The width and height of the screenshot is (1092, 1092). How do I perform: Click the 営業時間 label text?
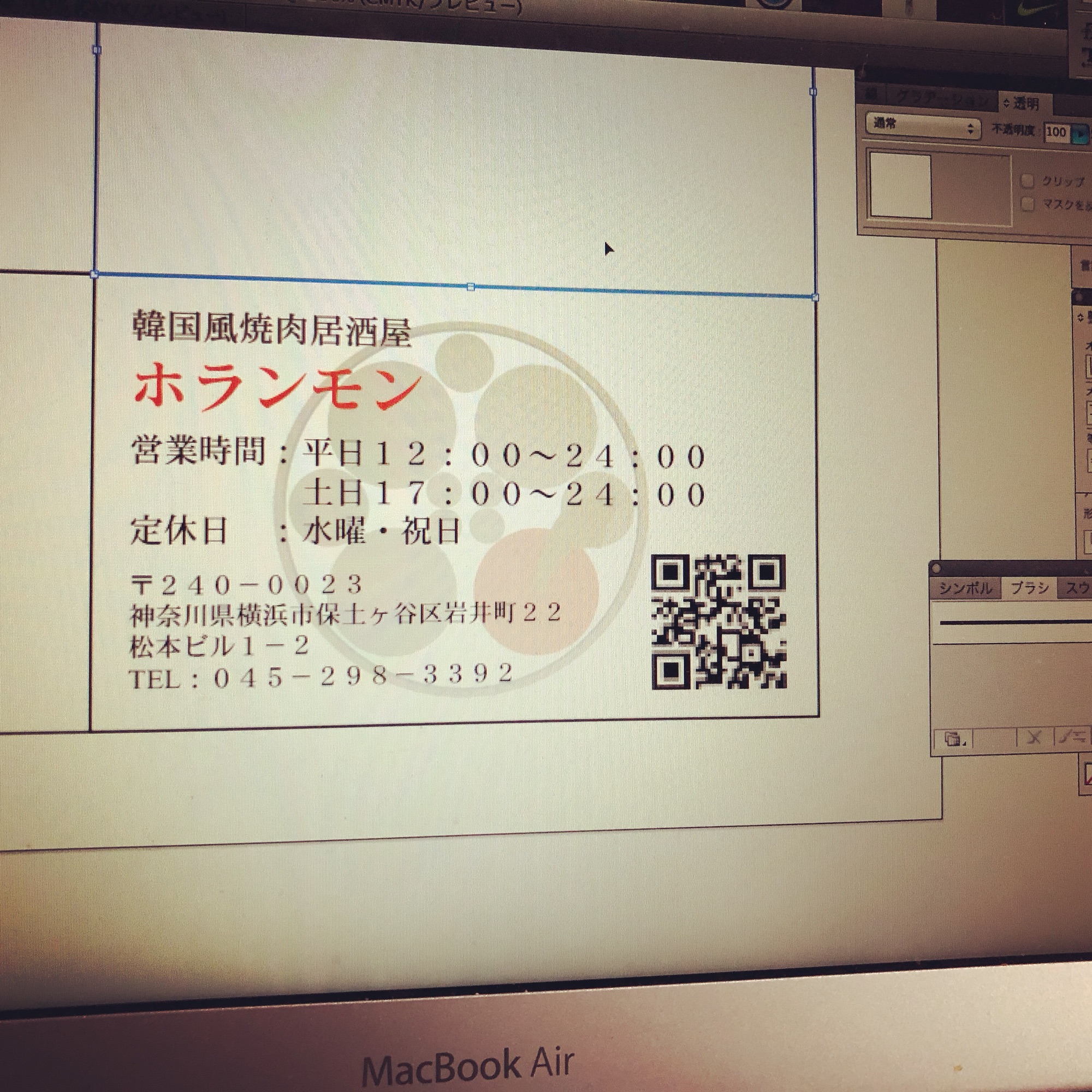[198, 450]
